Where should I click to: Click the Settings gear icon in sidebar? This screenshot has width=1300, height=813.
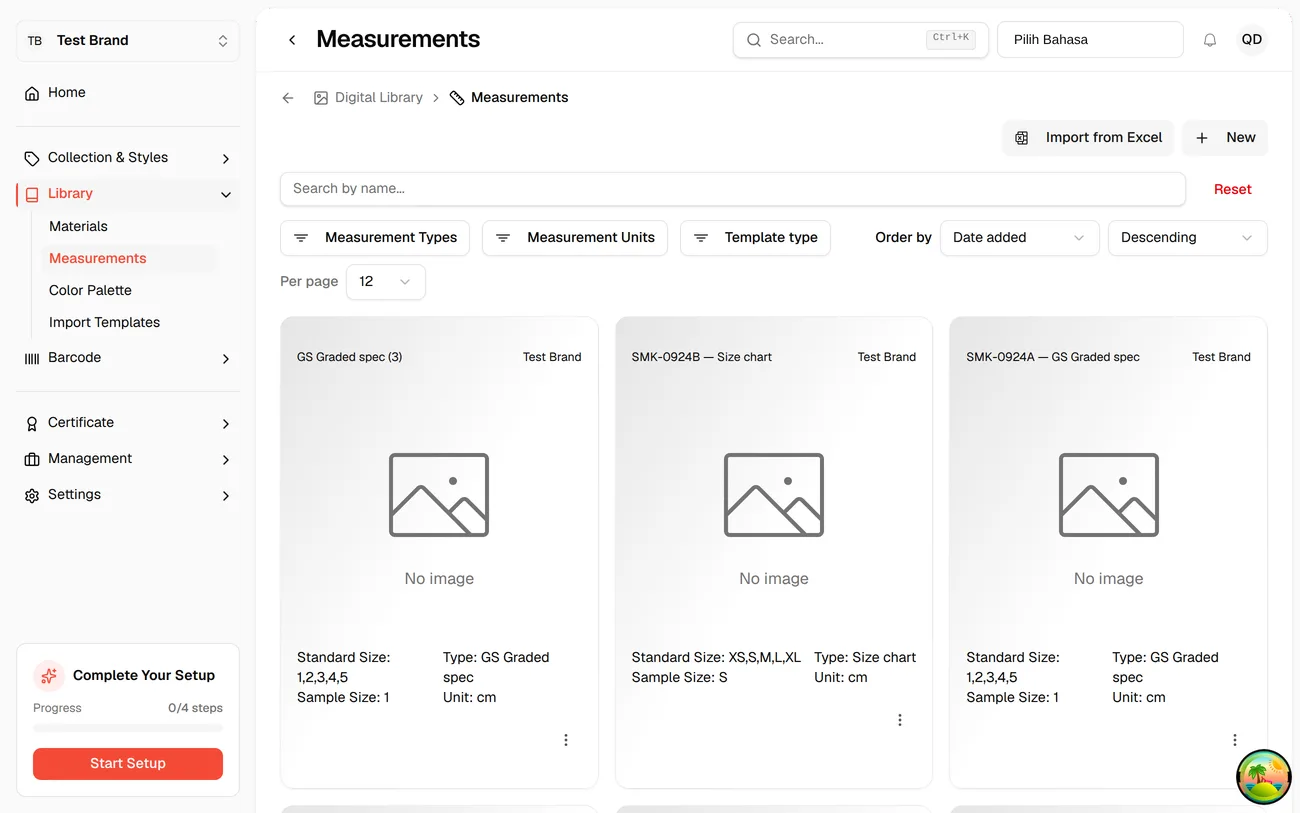[32, 495]
